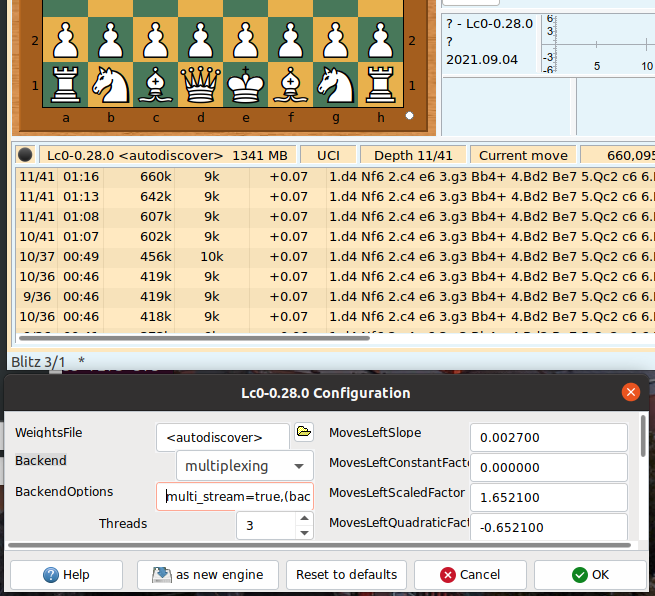655x596 pixels.
Task: Click the white side-to-move dot beside the board
Action: [409, 116]
